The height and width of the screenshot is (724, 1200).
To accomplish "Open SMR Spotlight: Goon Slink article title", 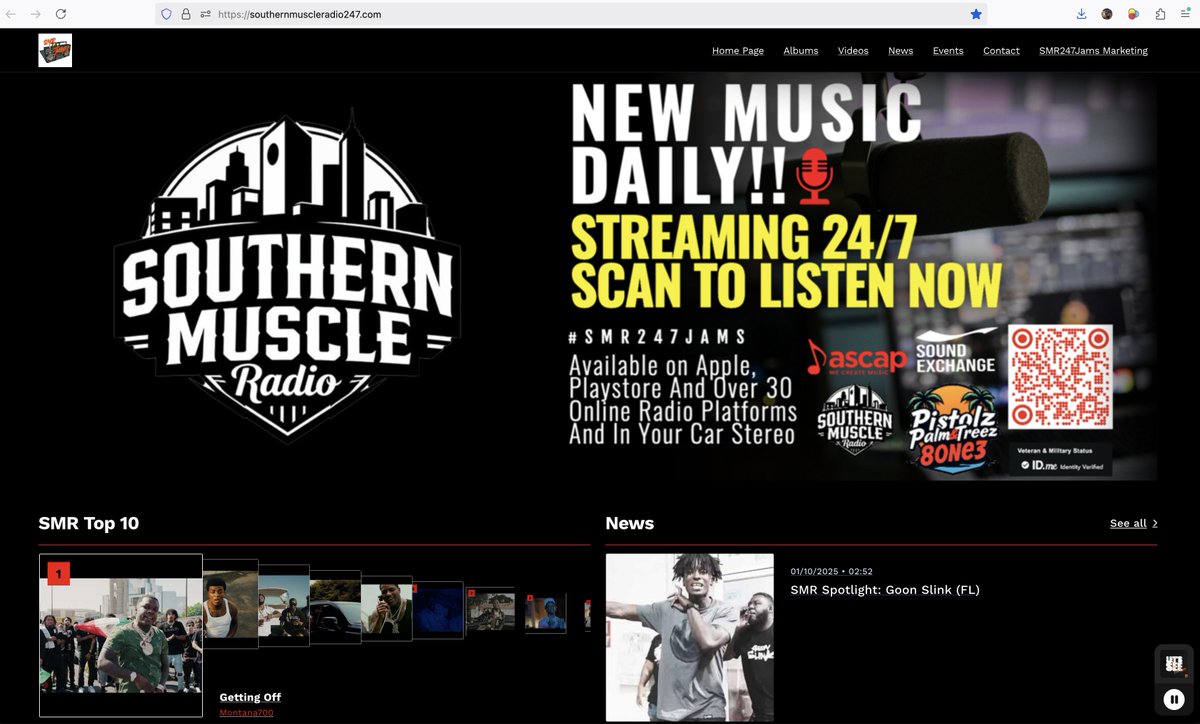I will pos(885,590).
